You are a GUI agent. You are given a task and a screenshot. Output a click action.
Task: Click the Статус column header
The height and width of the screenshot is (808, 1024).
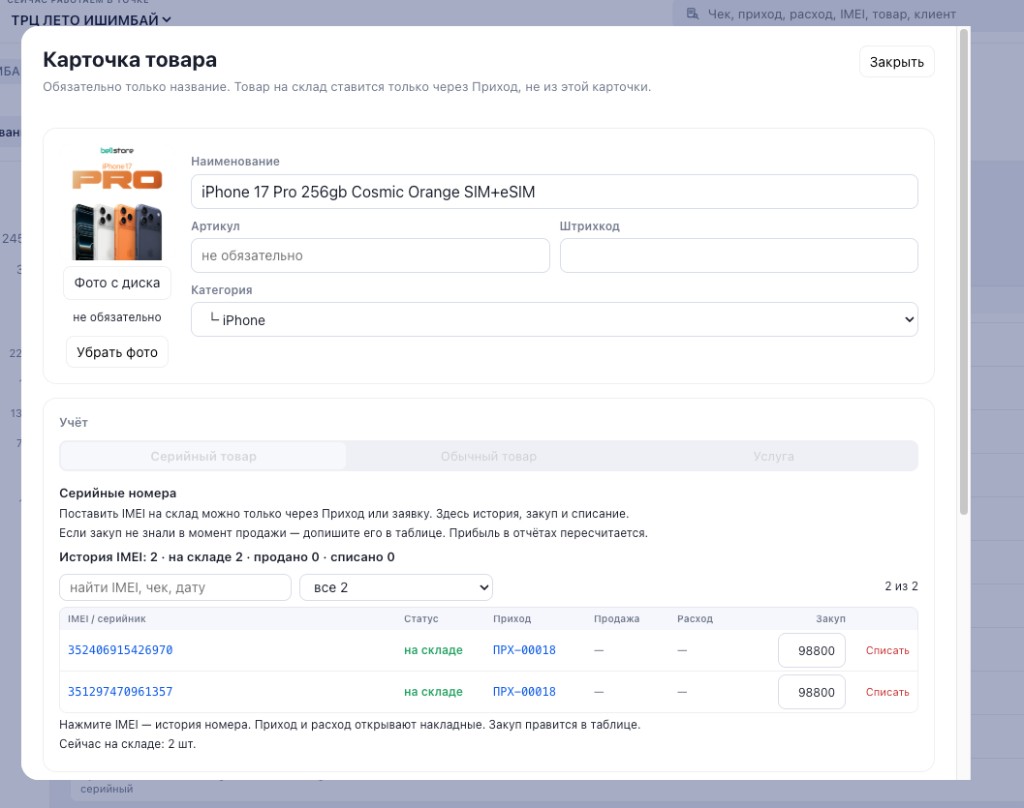click(x=421, y=619)
